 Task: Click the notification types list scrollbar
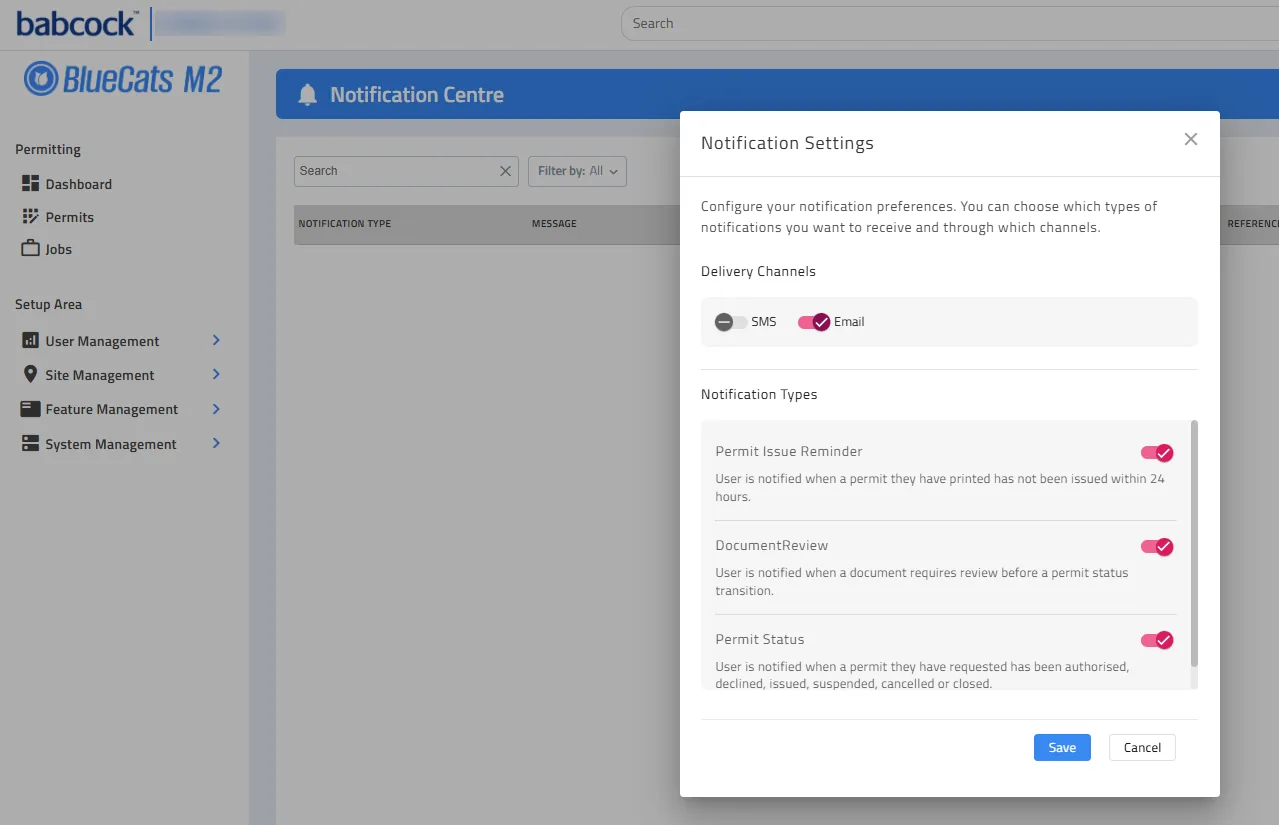pos(1194,544)
